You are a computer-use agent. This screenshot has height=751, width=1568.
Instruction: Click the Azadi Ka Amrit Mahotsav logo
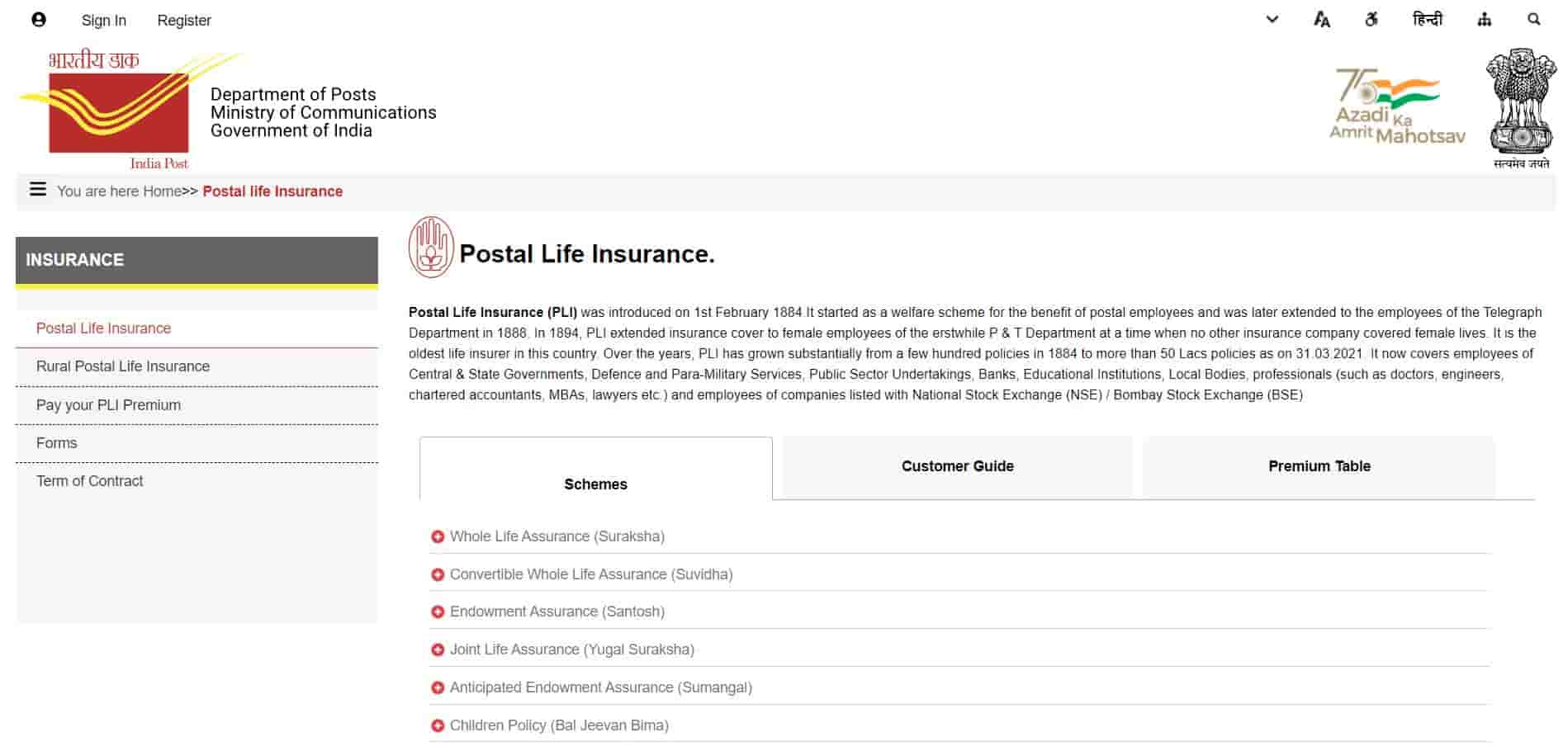tap(1397, 103)
